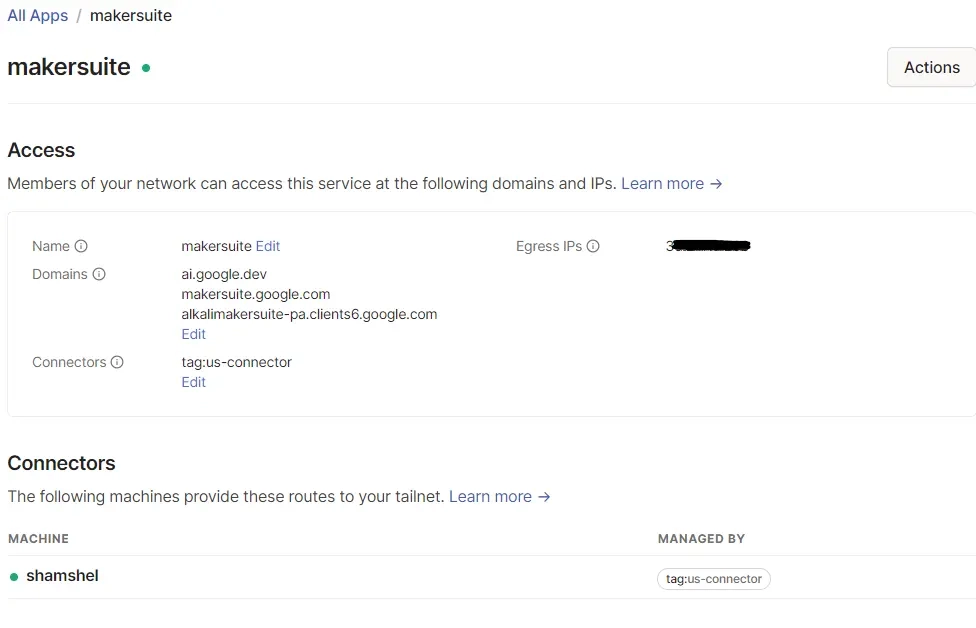Edit the service name makersuite

[x=268, y=246]
